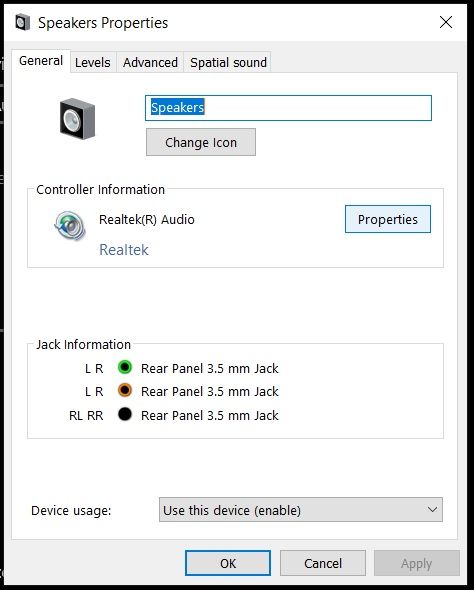
Task: Open controller Properties button
Action: point(388,219)
